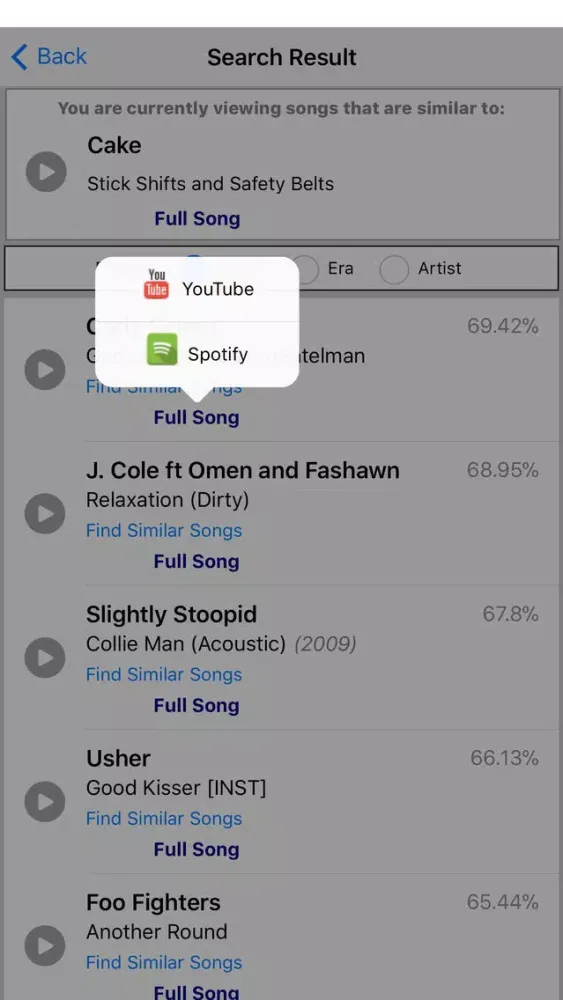Choose the YouTube option in the popup
This screenshot has width=563, height=1000.
(197, 289)
